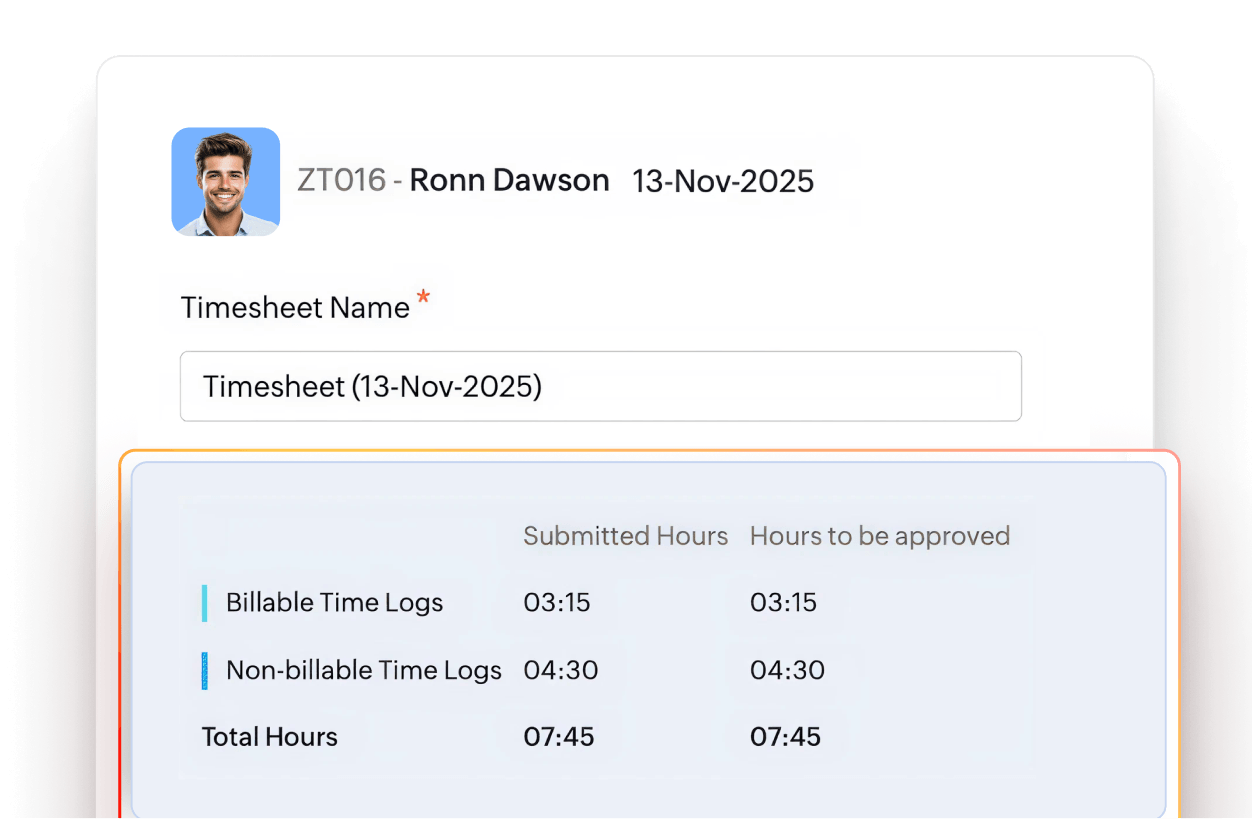Click the Hours to be approved column header
Viewport: 1252px width, 819px height.
click(879, 536)
